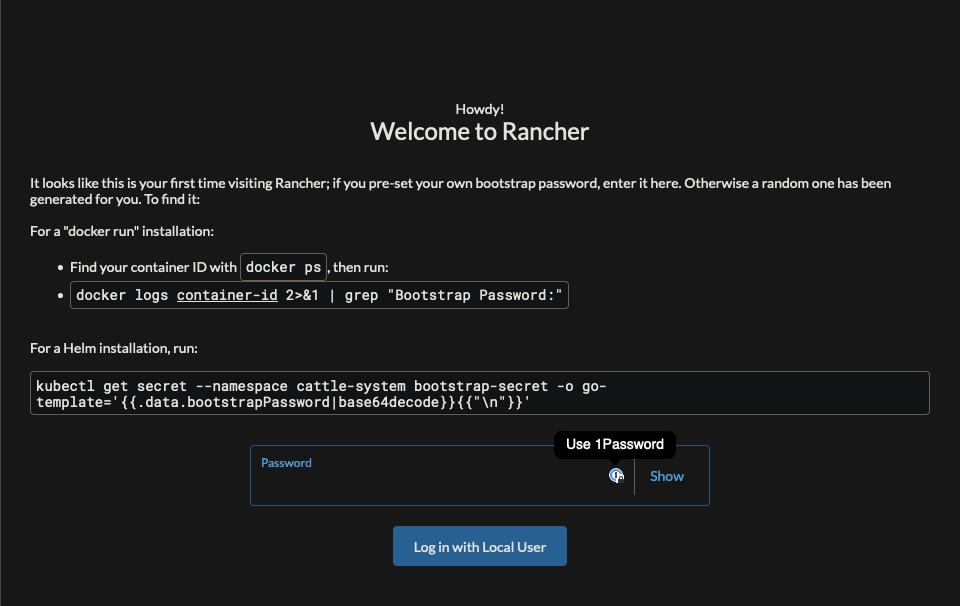
Task: Reveal the password using the Show control
Action: [x=666, y=475]
